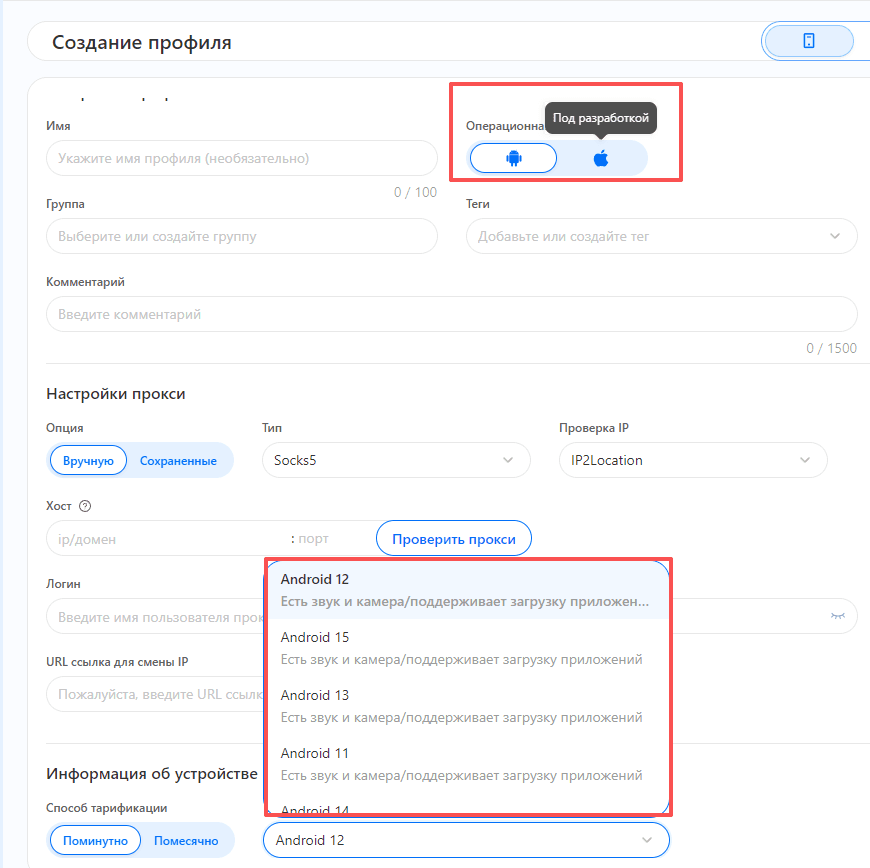The image size is (870, 868).
Task: Click the ip/домен host field
Action: 165,539
